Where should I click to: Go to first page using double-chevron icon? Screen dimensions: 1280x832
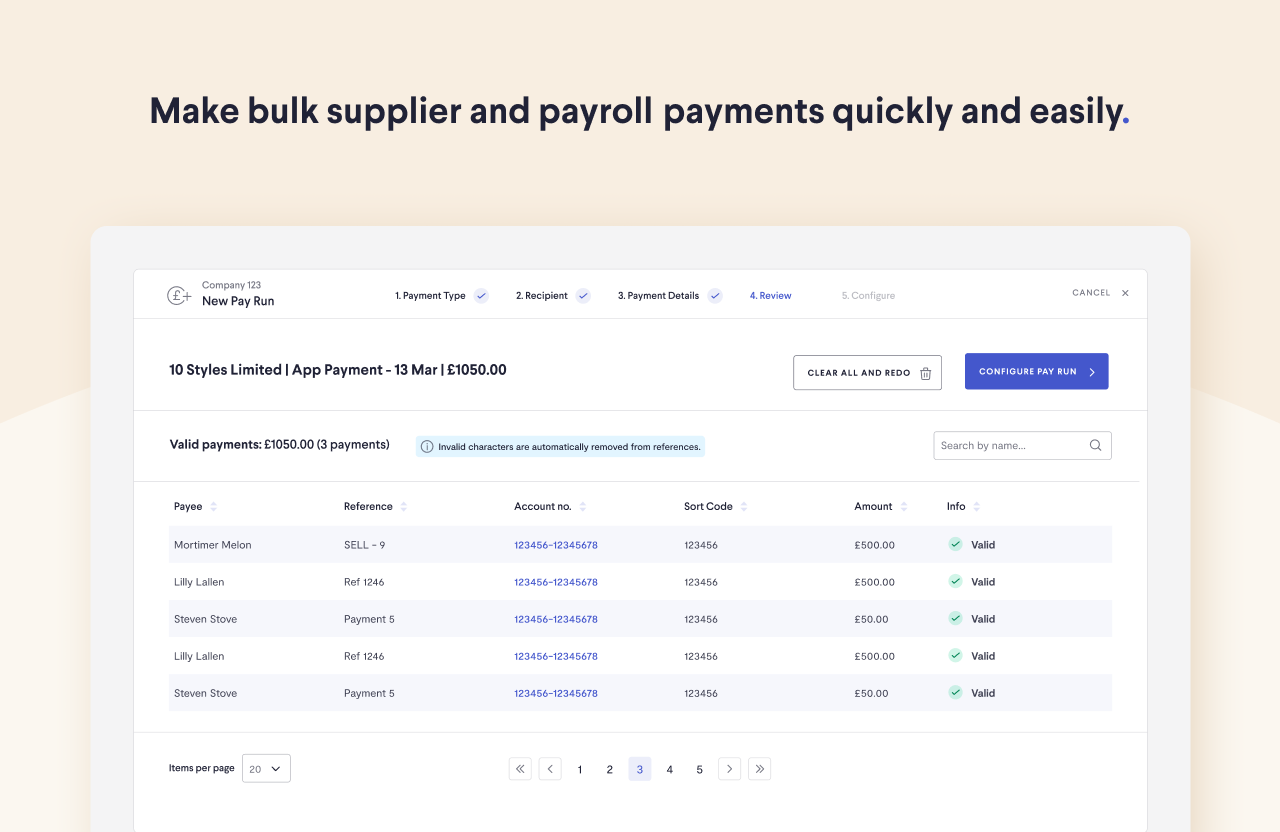tap(520, 768)
